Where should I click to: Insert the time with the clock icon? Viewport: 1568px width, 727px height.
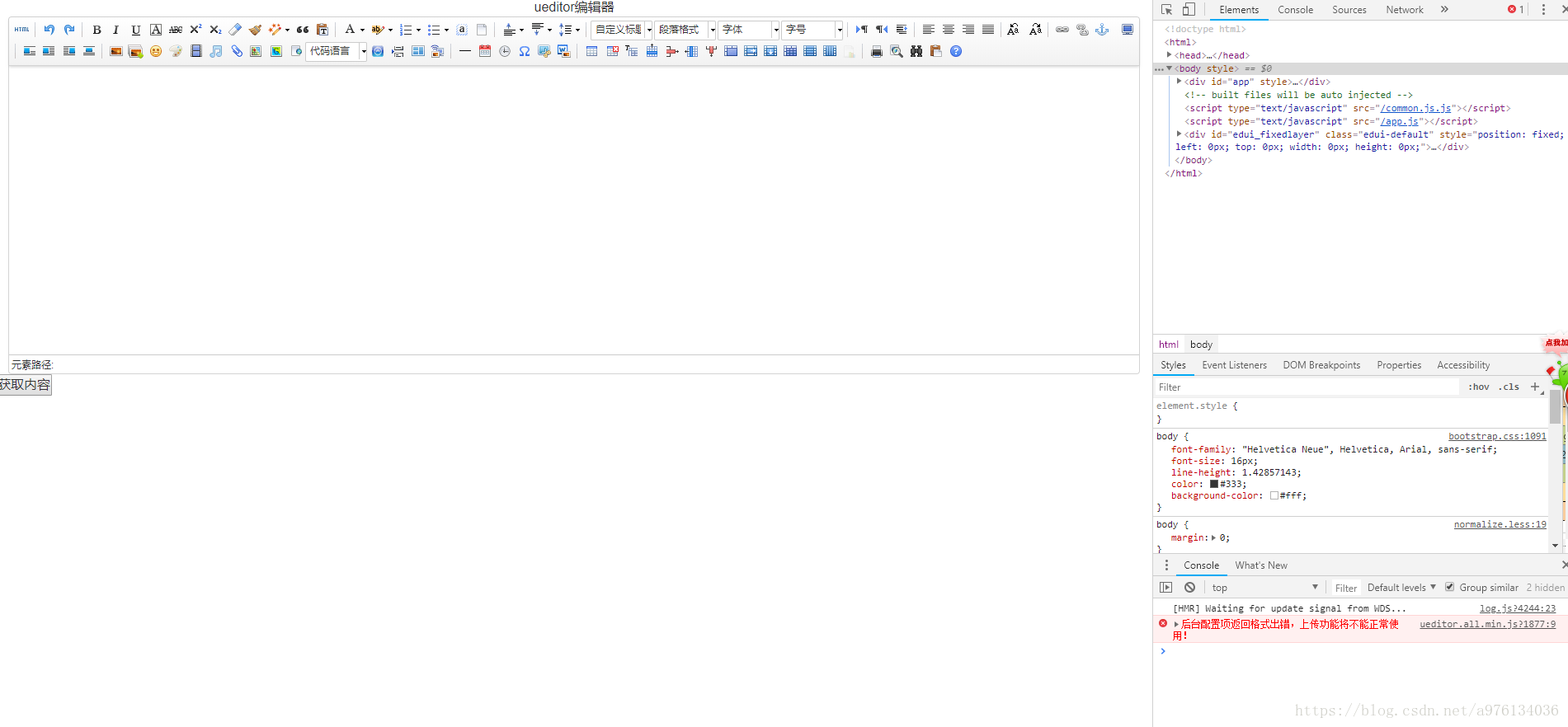(x=505, y=51)
